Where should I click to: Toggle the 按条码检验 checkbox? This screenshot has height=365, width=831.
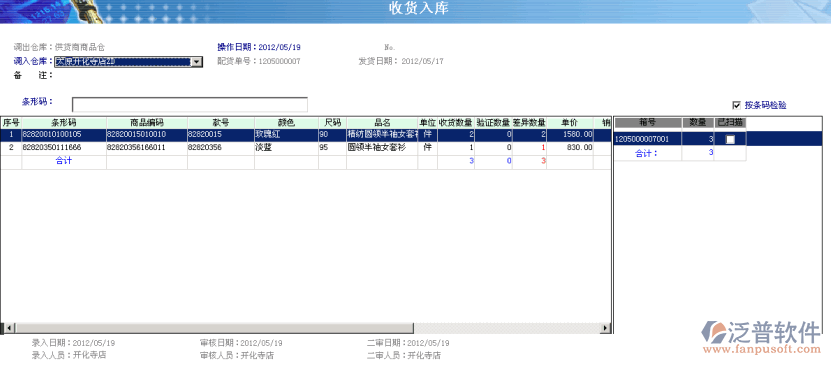pyautogui.click(x=736, y=105)
